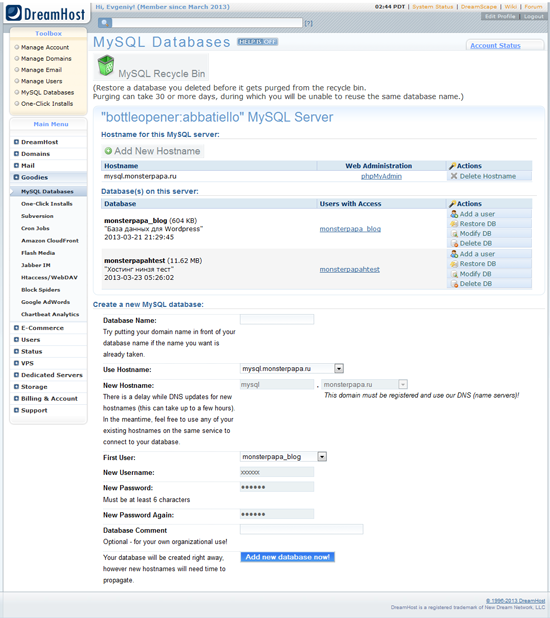Open the MySQL Recycle Bin icon
The height and width of the screenshot is (618, 550).
[106, 65]
